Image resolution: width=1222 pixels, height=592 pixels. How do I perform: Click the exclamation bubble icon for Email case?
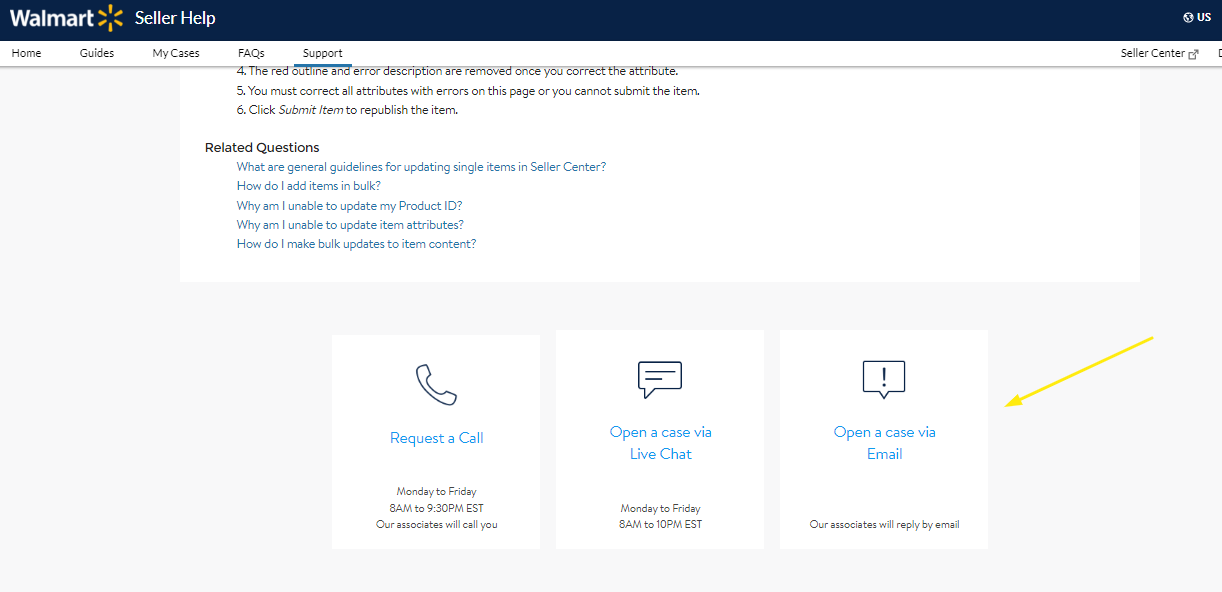point(884,380)
